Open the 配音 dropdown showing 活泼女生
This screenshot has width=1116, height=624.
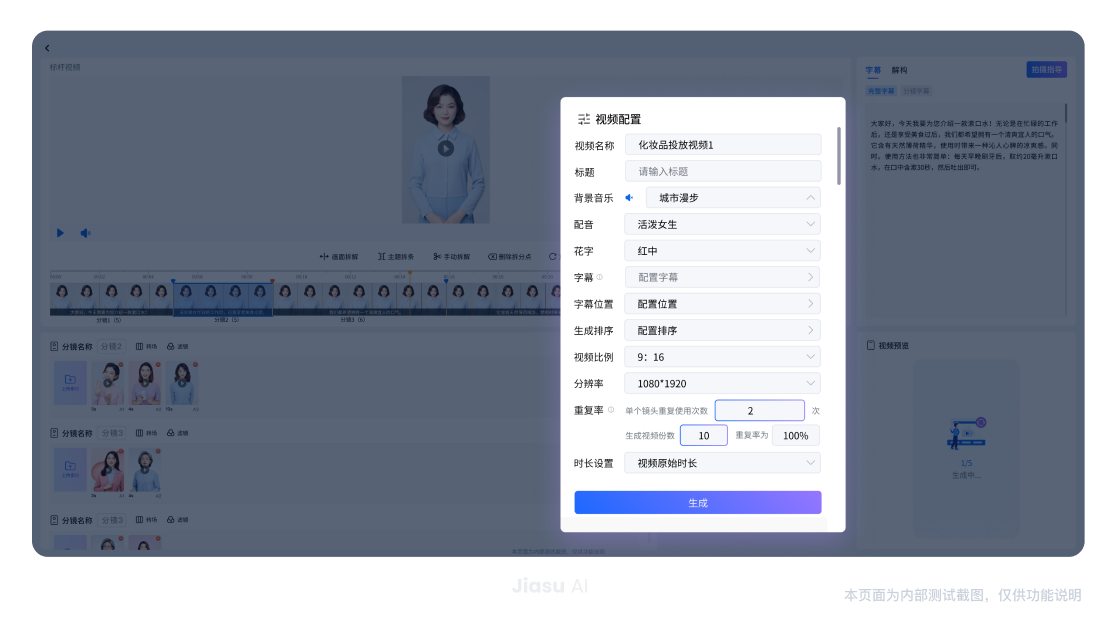(722, 224)
